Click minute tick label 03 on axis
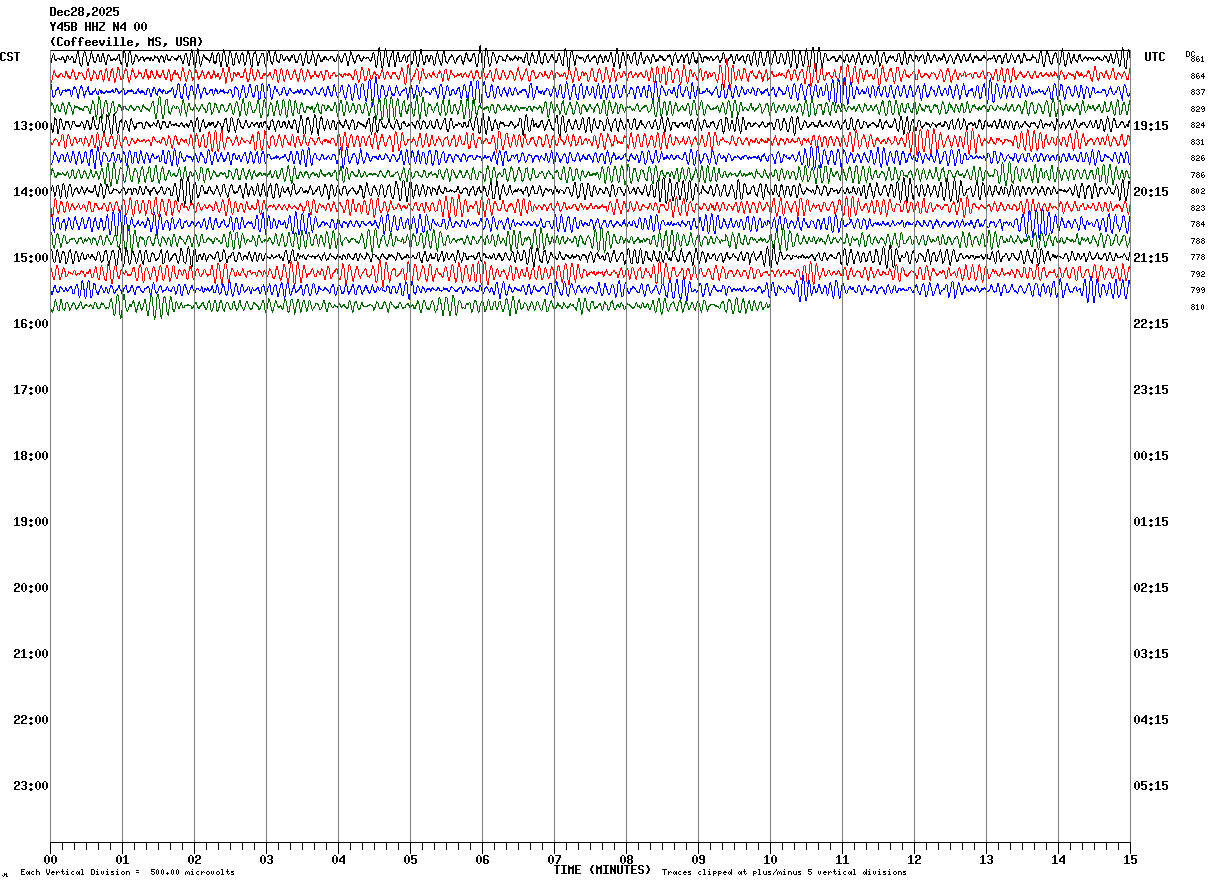Image resolution: width=1210 pixels, height=886 pixels. [x=266, y=860]
